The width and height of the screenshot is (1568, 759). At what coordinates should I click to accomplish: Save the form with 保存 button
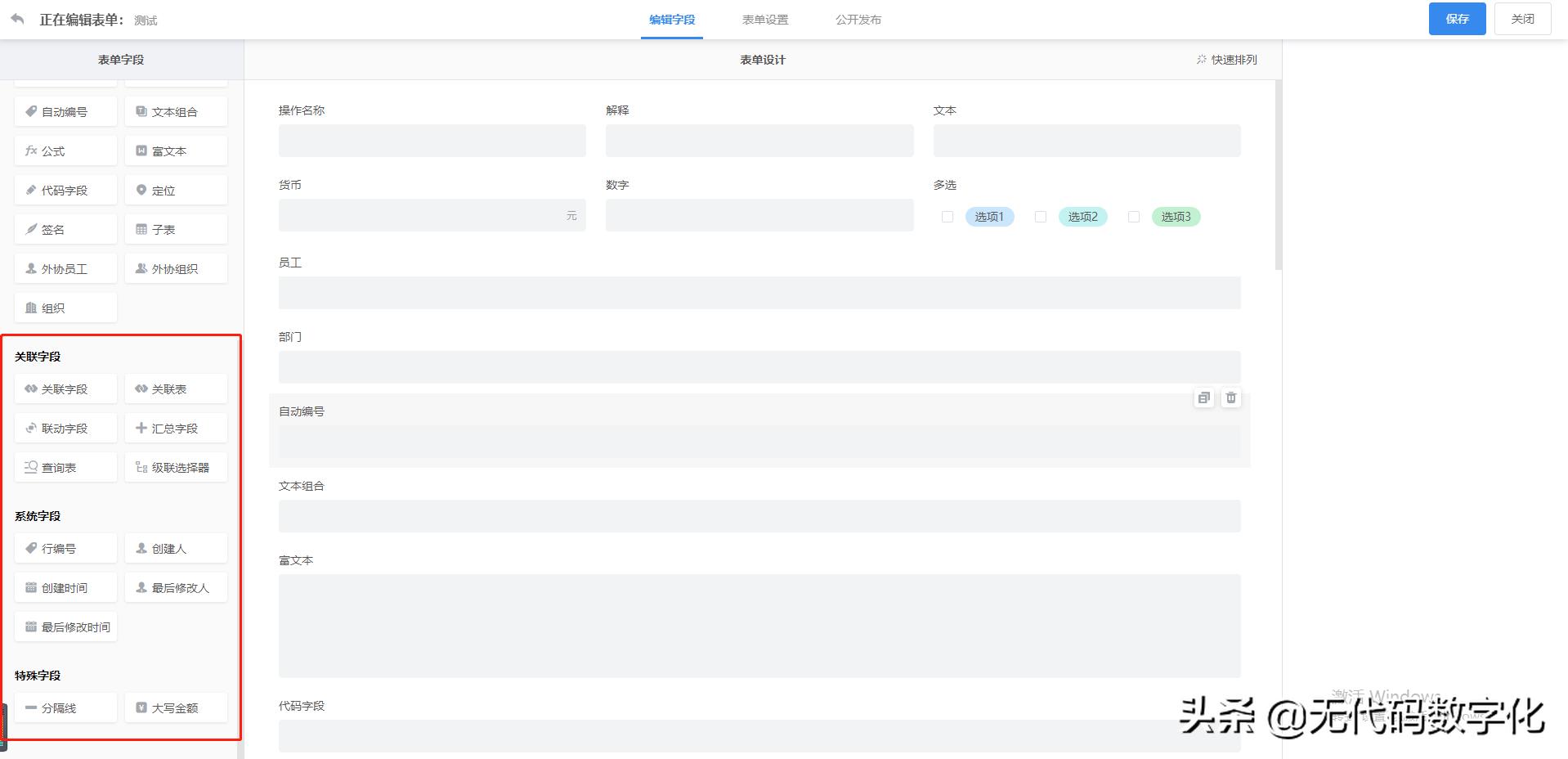1457,19
